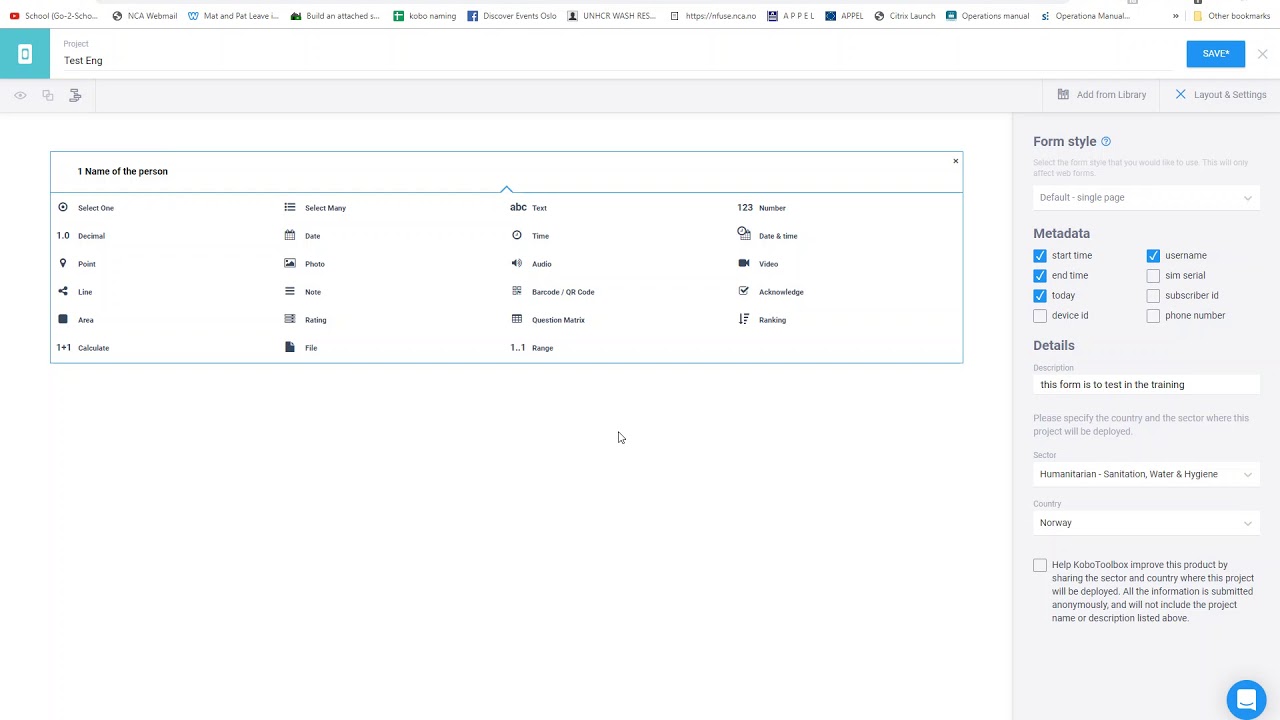This screenshot has height=720, width=1280.
Task: Open the Form style dropdown
Action: [1146, 198]
